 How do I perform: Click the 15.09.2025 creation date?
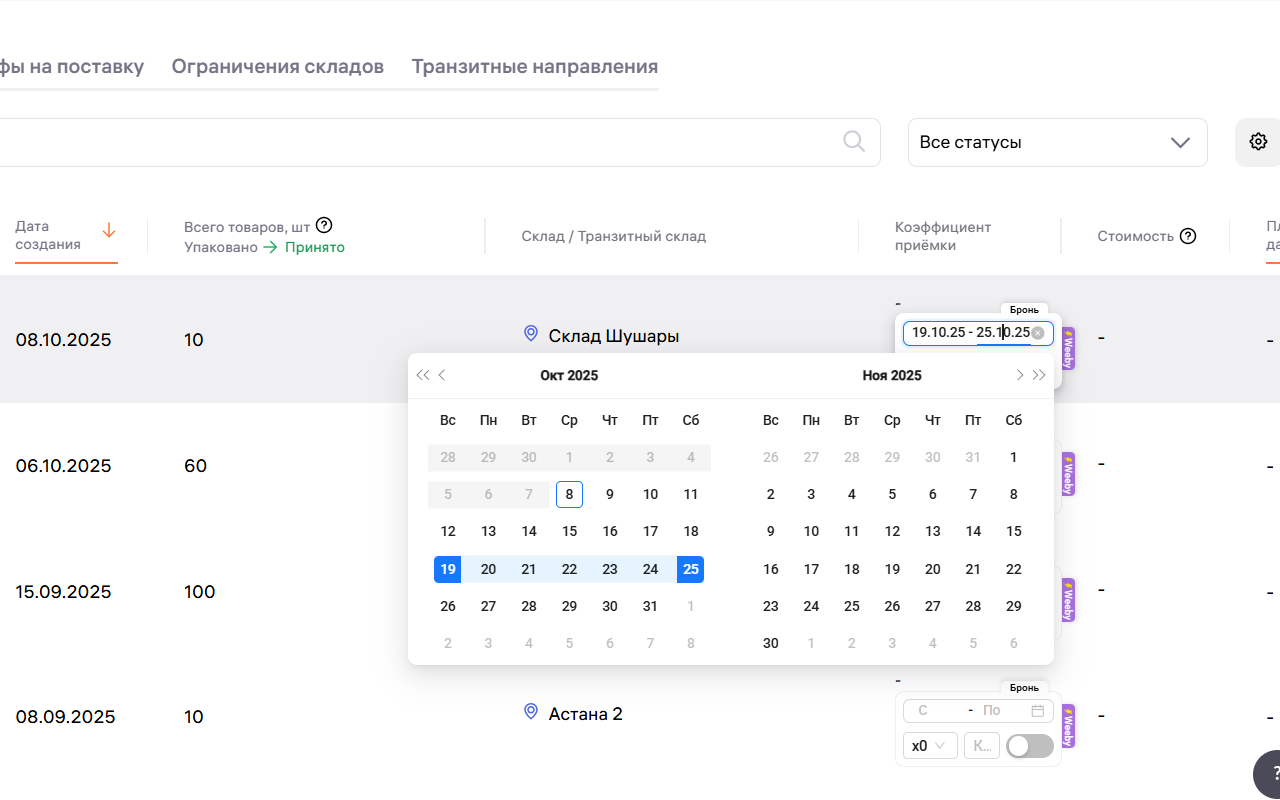63,592
